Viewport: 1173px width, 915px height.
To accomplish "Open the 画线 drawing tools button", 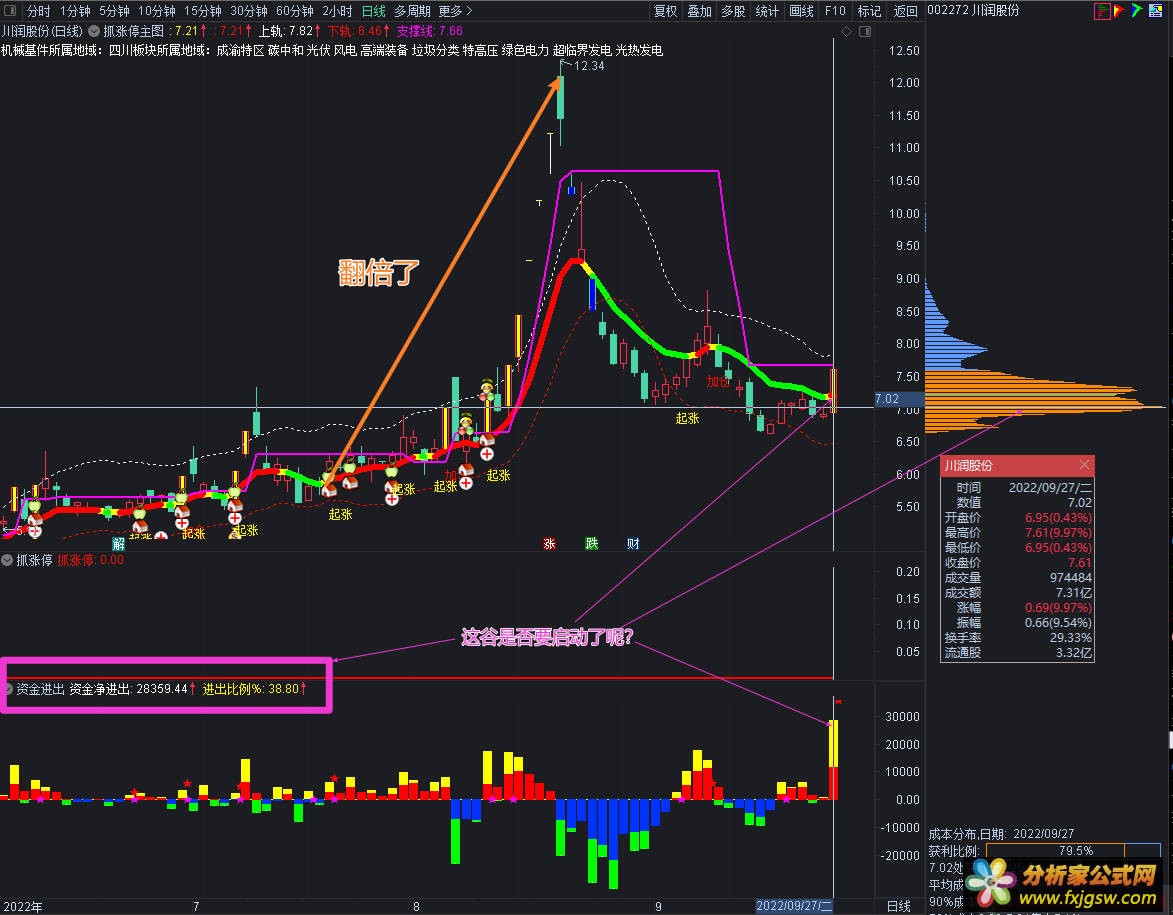I will click(801, 11).
